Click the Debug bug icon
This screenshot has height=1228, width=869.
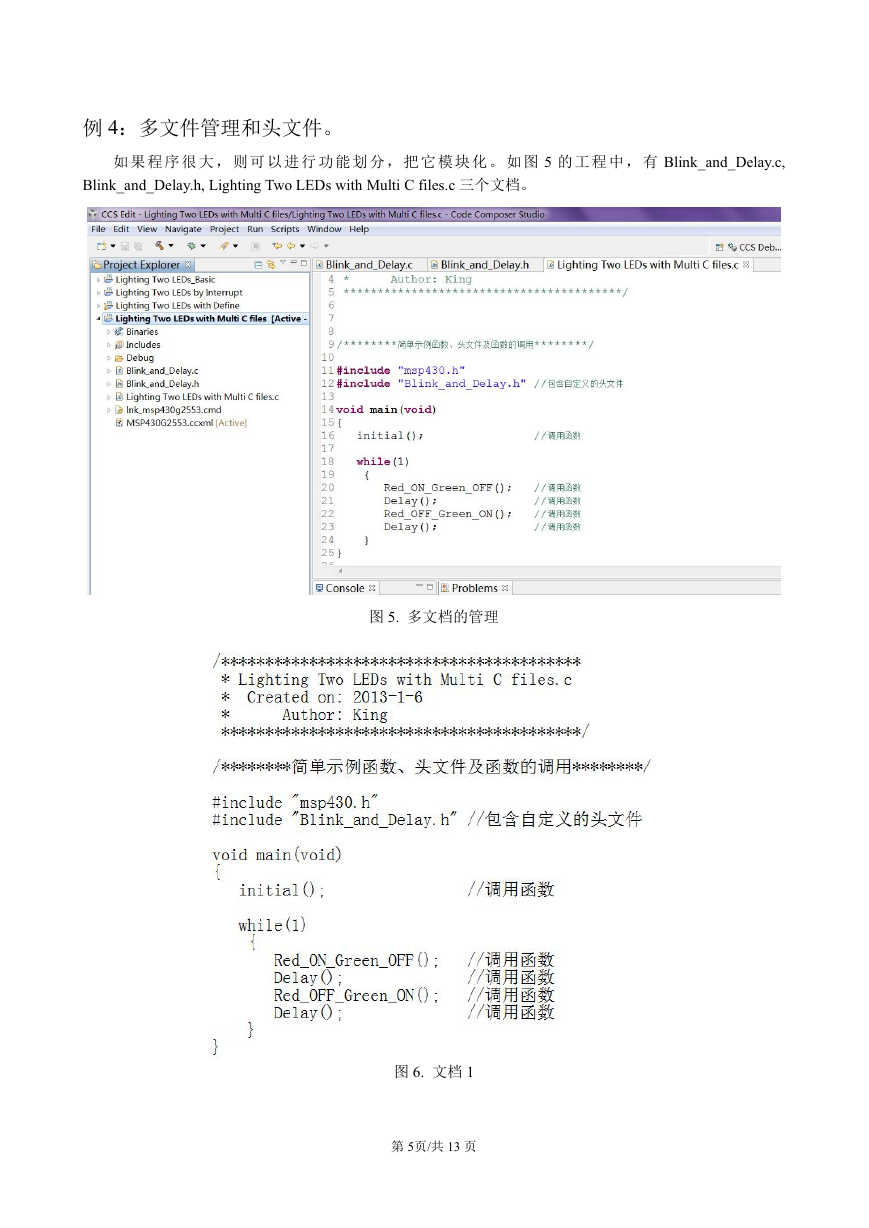point(190,246)
